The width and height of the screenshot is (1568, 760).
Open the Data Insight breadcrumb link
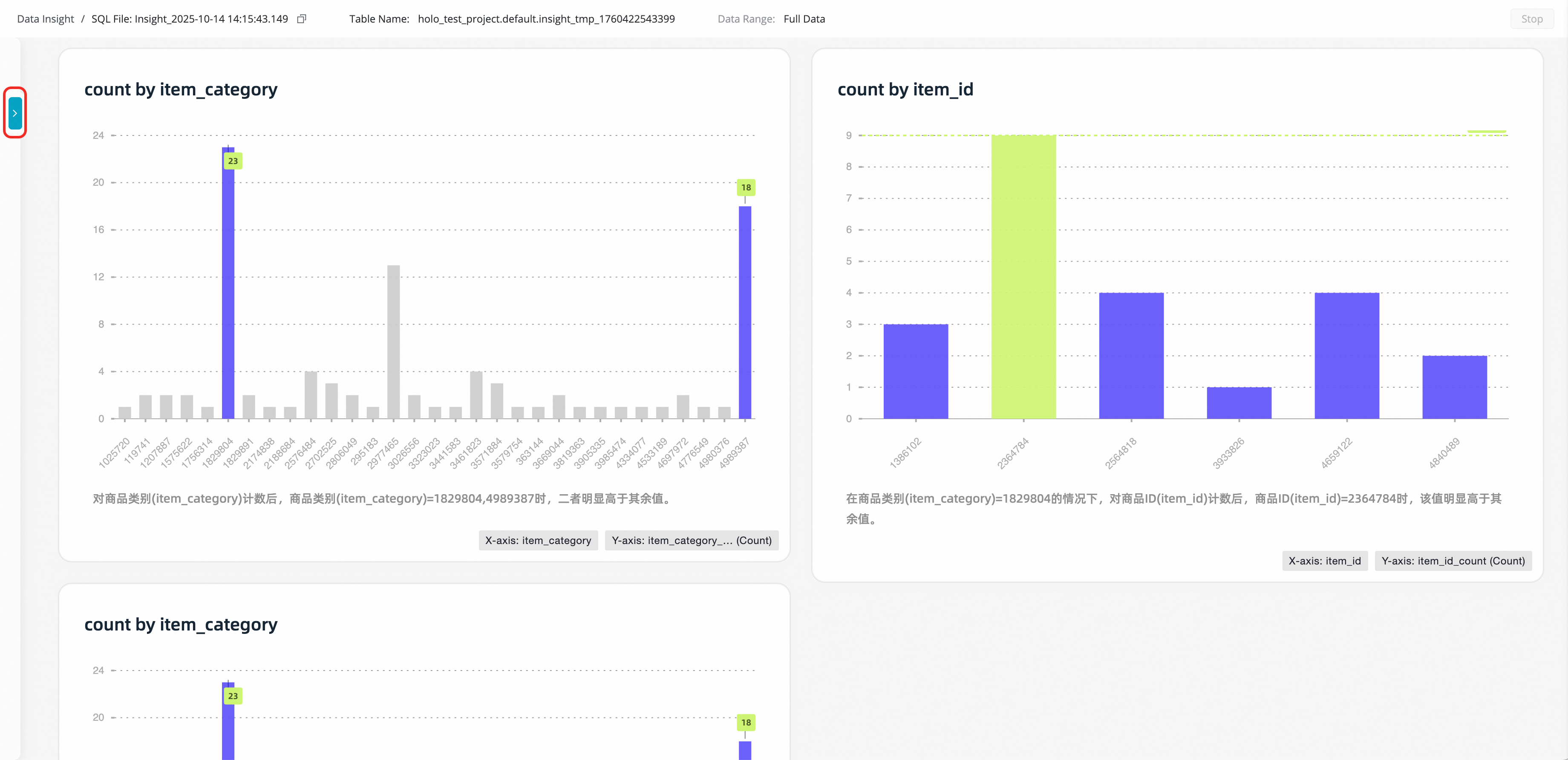tap(45, 19)
